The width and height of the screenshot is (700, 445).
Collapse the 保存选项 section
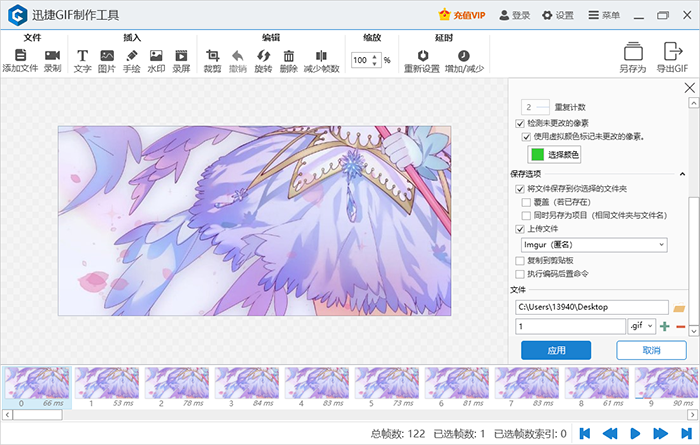(683, 173)
